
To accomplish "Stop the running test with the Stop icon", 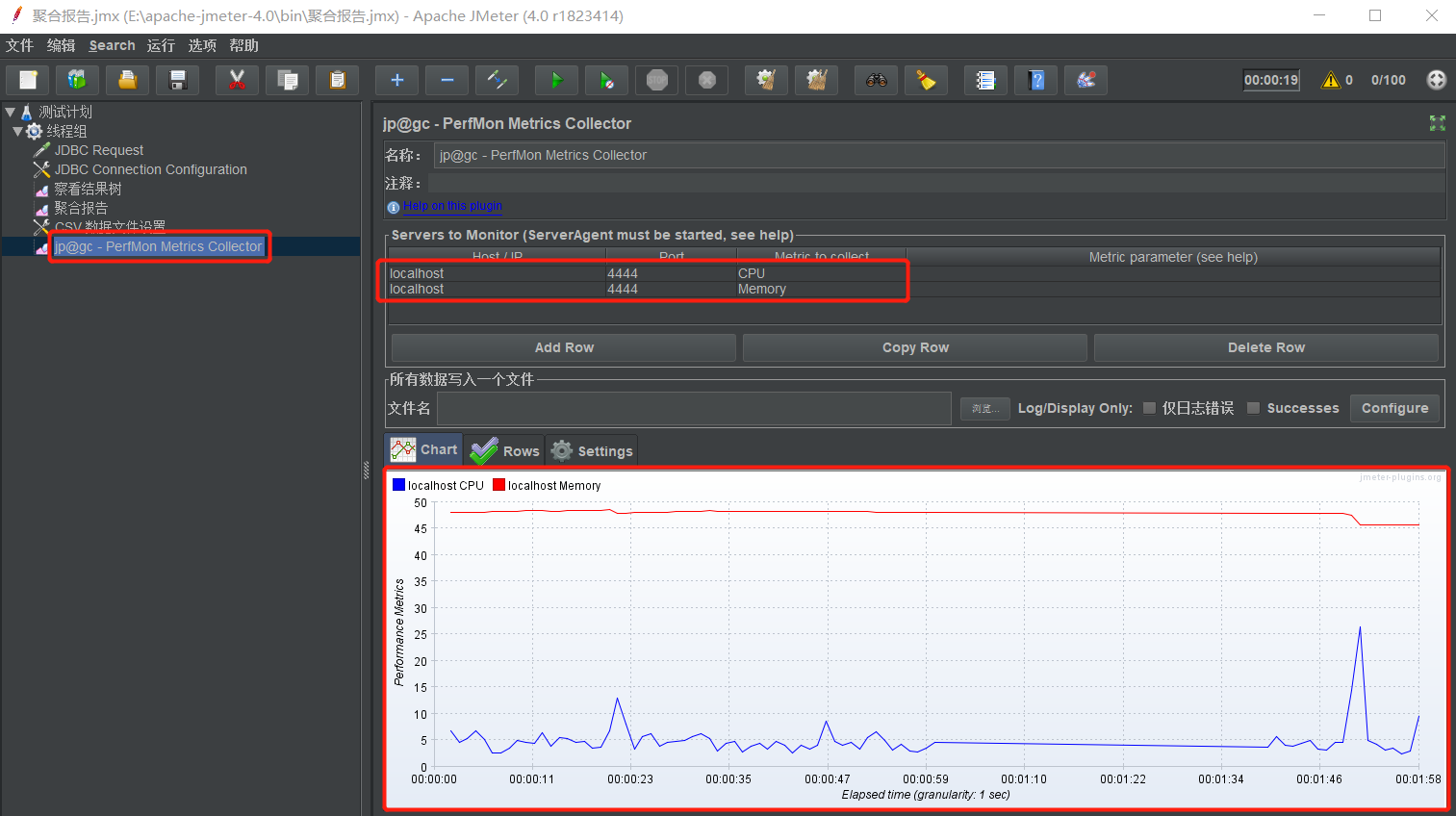I will [x=657, y=80].
